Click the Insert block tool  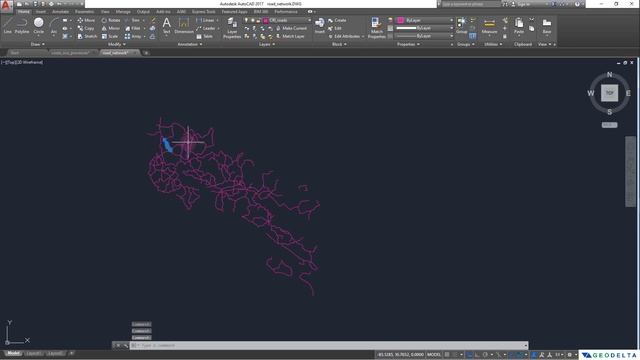pos(320,25)
